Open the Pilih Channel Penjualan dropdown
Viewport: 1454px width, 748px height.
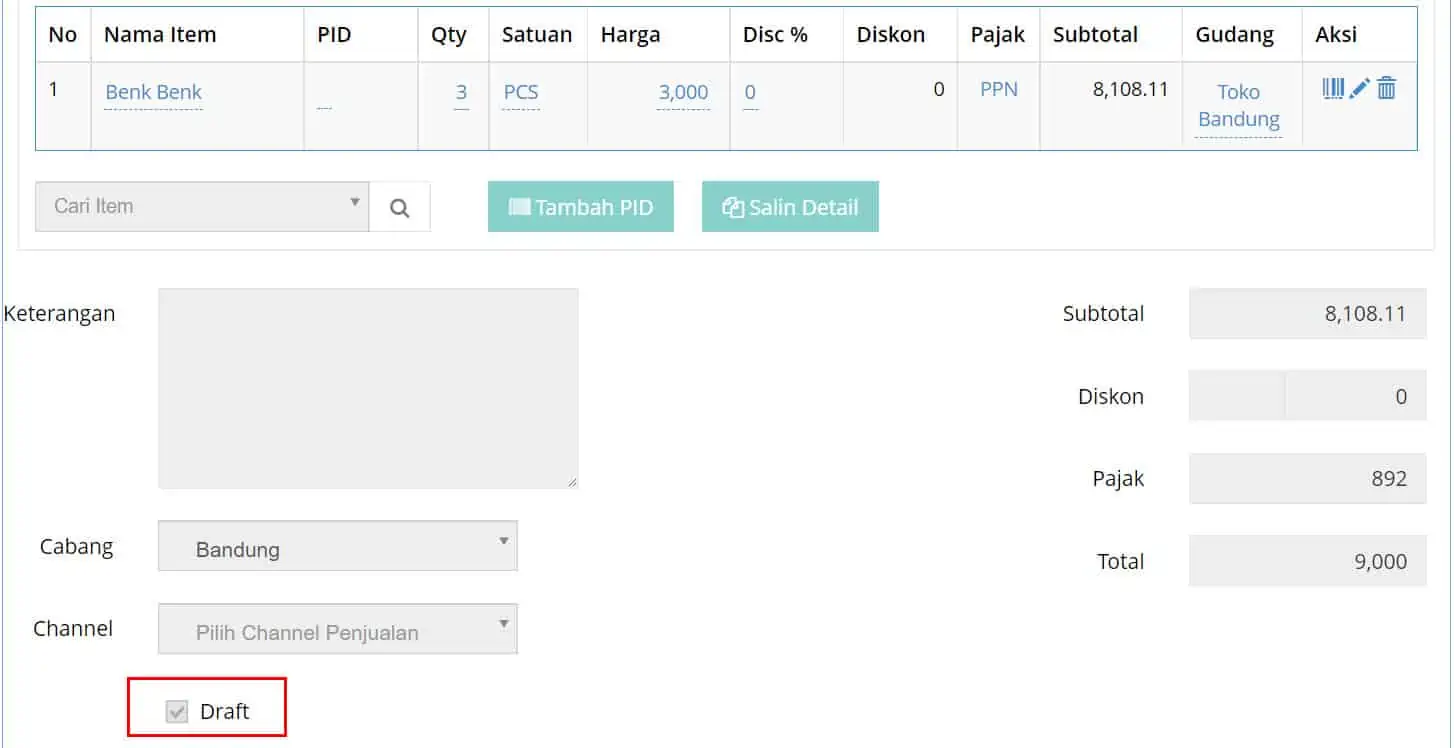tap(338, 629)
